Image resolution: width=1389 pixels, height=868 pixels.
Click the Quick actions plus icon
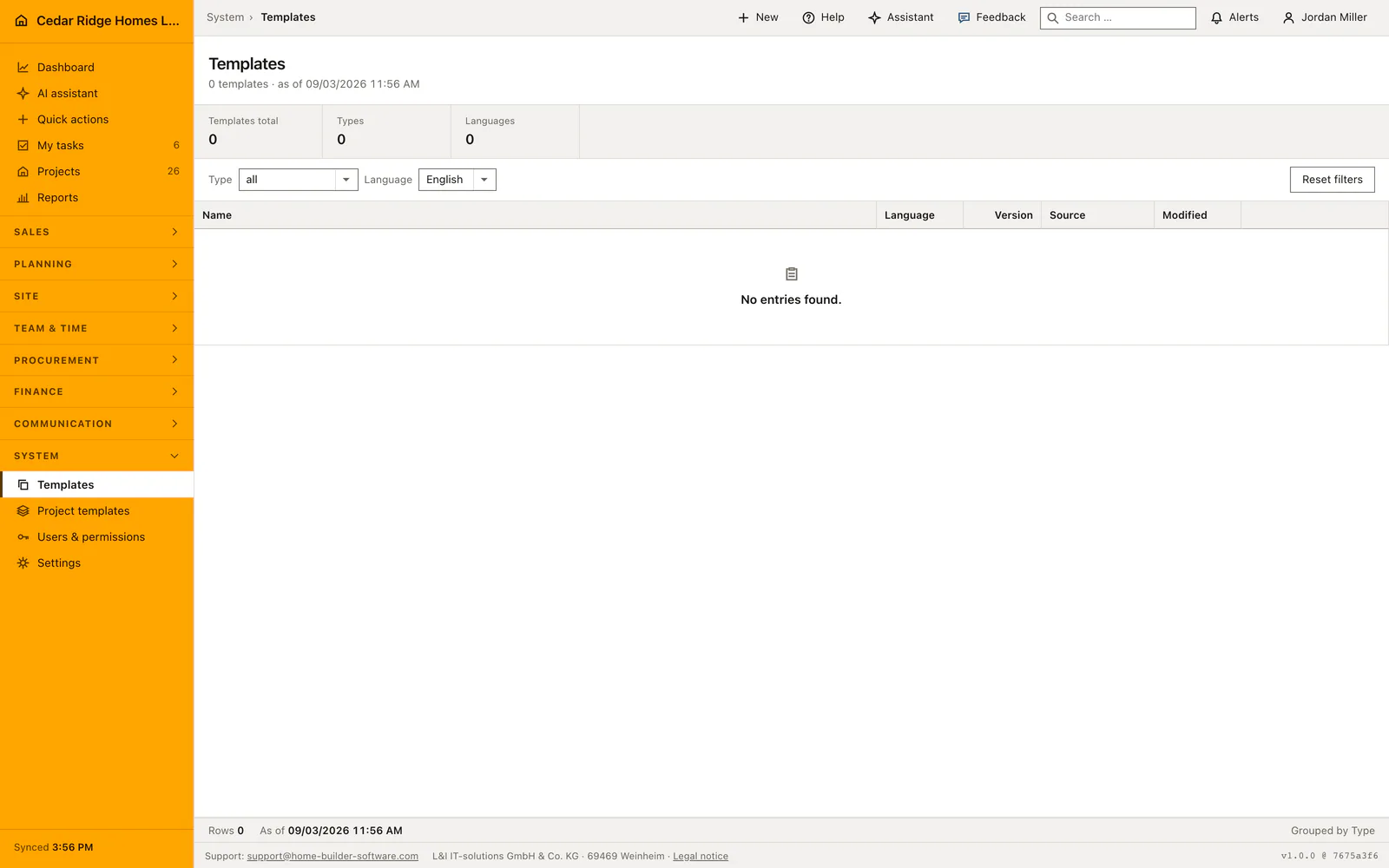click(23, 120)
